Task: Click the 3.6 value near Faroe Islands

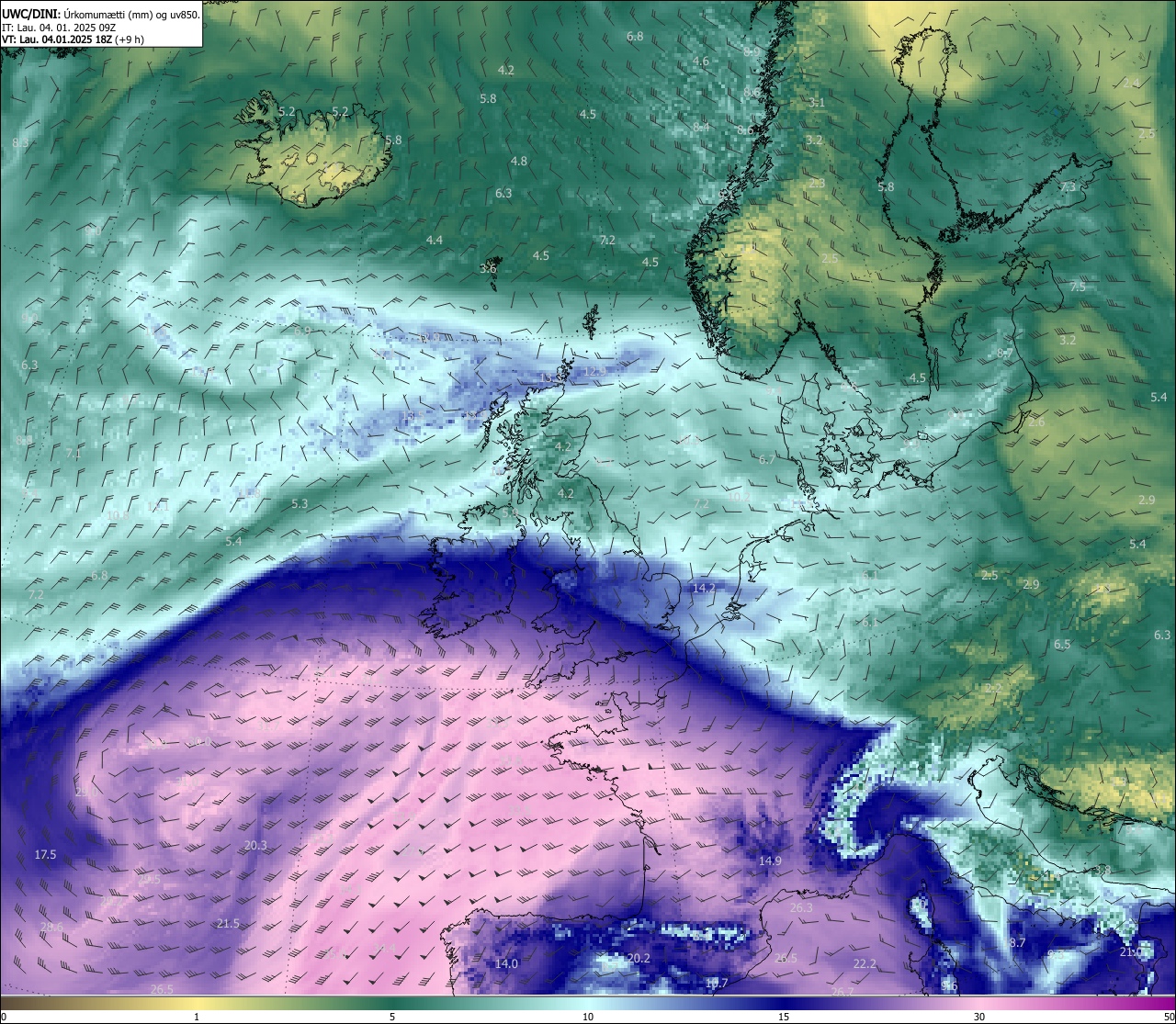Action: point(488,268)
